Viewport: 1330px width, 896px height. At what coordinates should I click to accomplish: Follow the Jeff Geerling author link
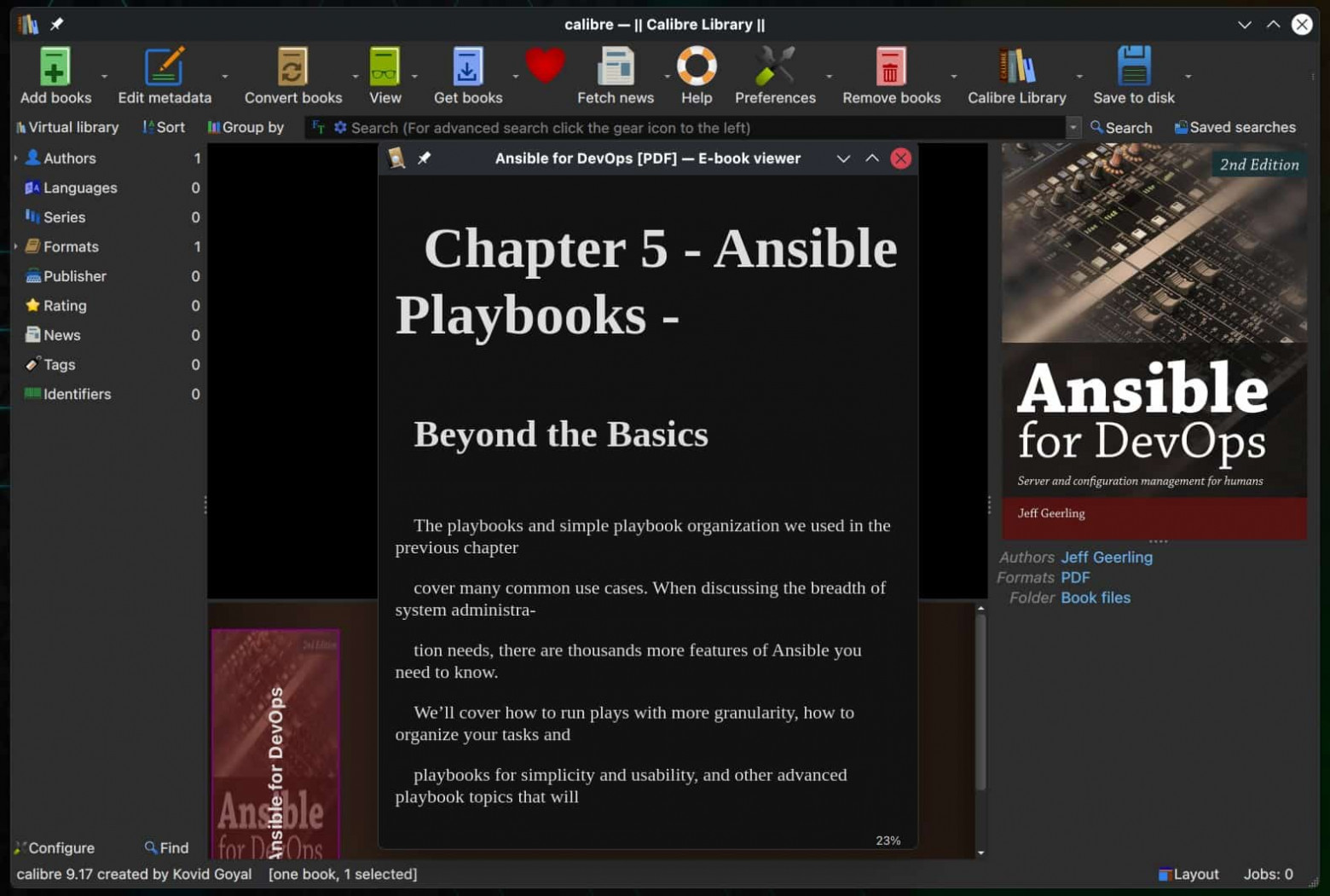pos(1106,557)
